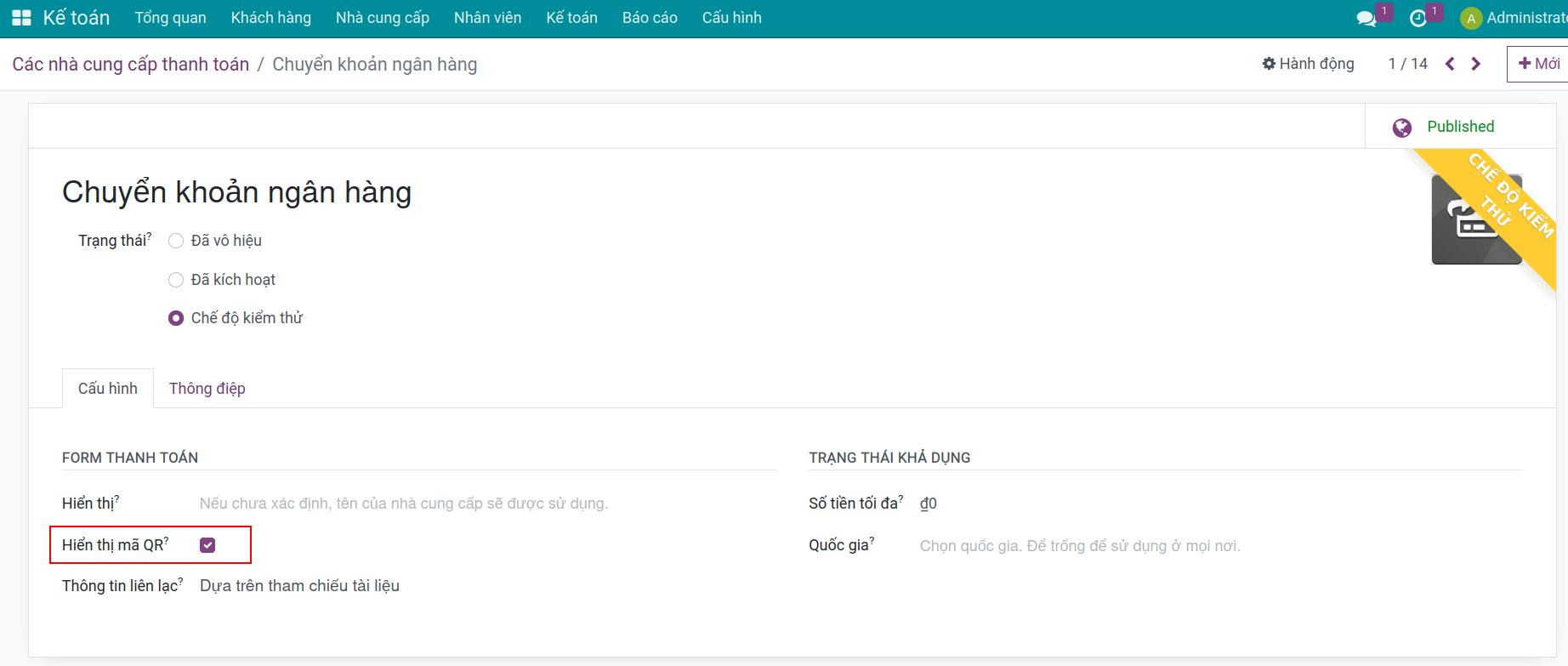Uncheck the Hiển thị mã QR checkbox
Screen dimensions: 1568x666
pos(207,545)
